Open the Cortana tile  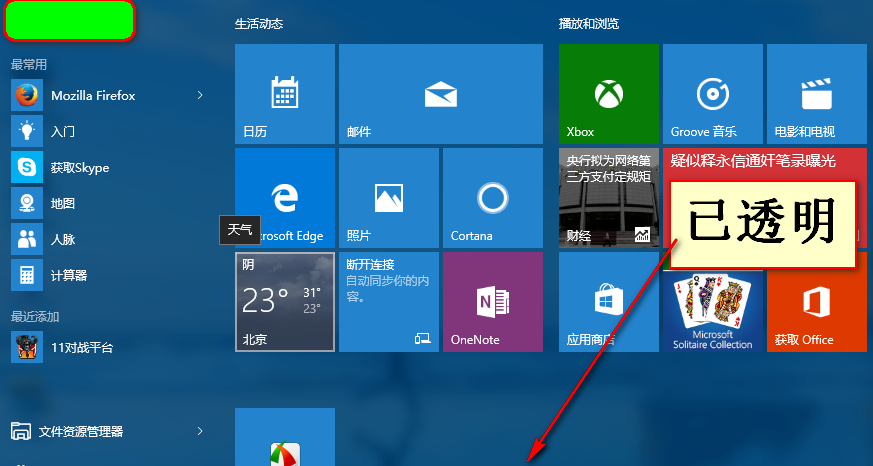pyautogui.click(x=492, y=198)
